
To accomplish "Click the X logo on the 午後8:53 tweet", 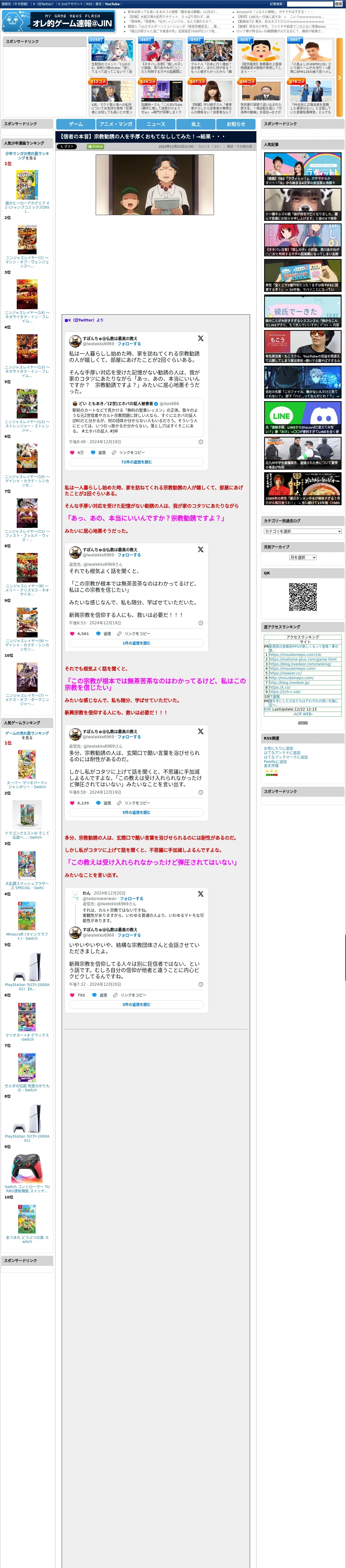I will coord(200,549).
